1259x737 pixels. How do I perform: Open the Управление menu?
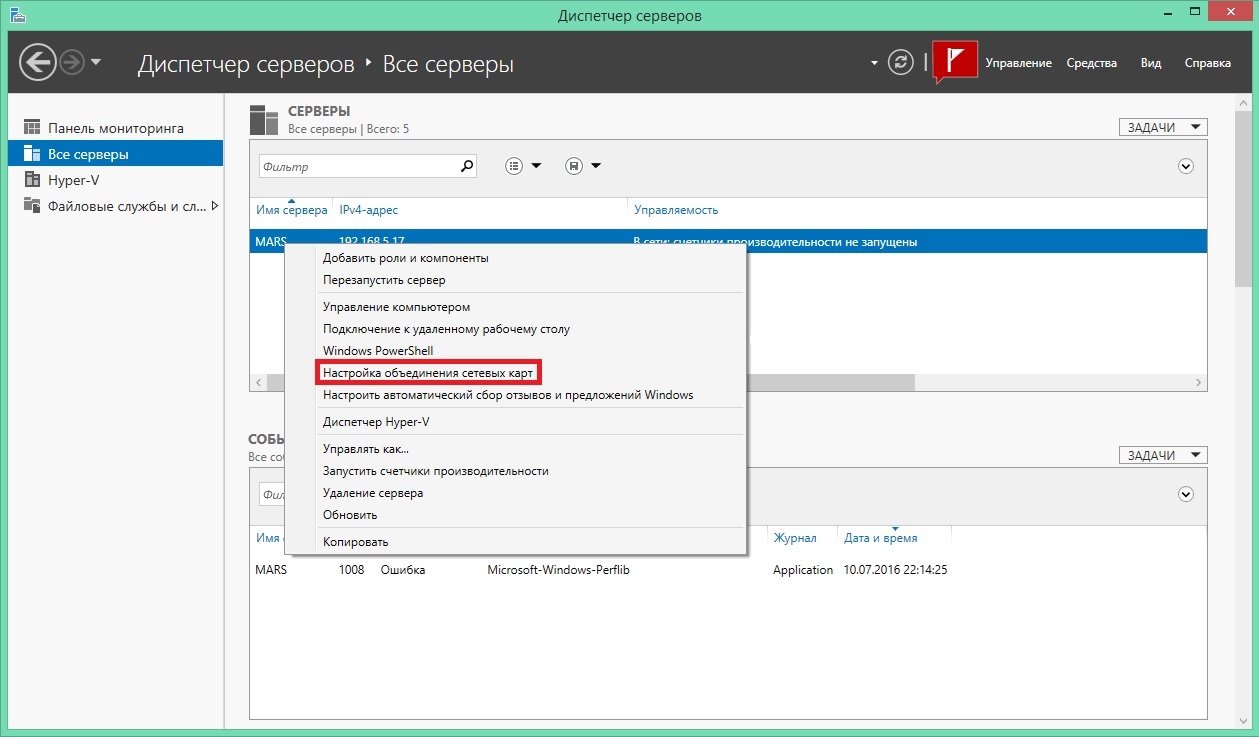[x=1018, y=63]
